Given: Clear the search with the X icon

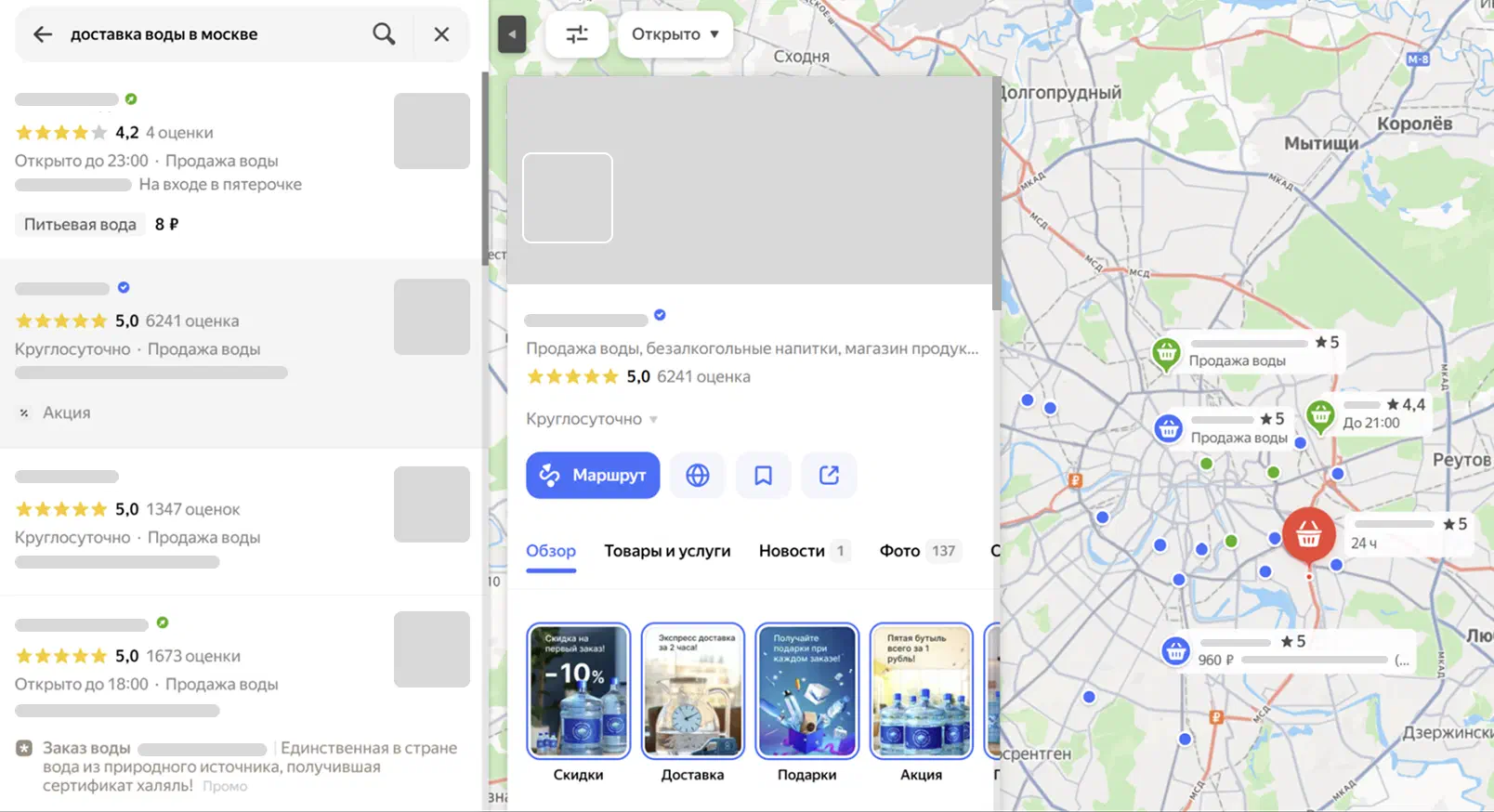Looking at the screenshot, I should (441, 34).
